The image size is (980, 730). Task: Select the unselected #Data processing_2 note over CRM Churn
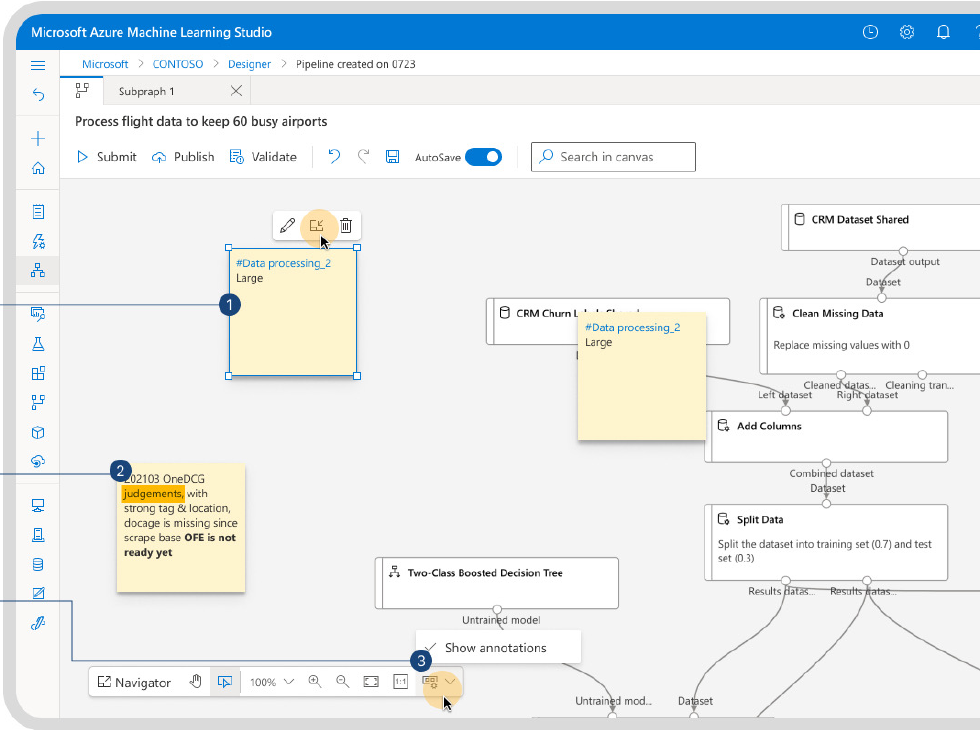(x=642, y=376)
